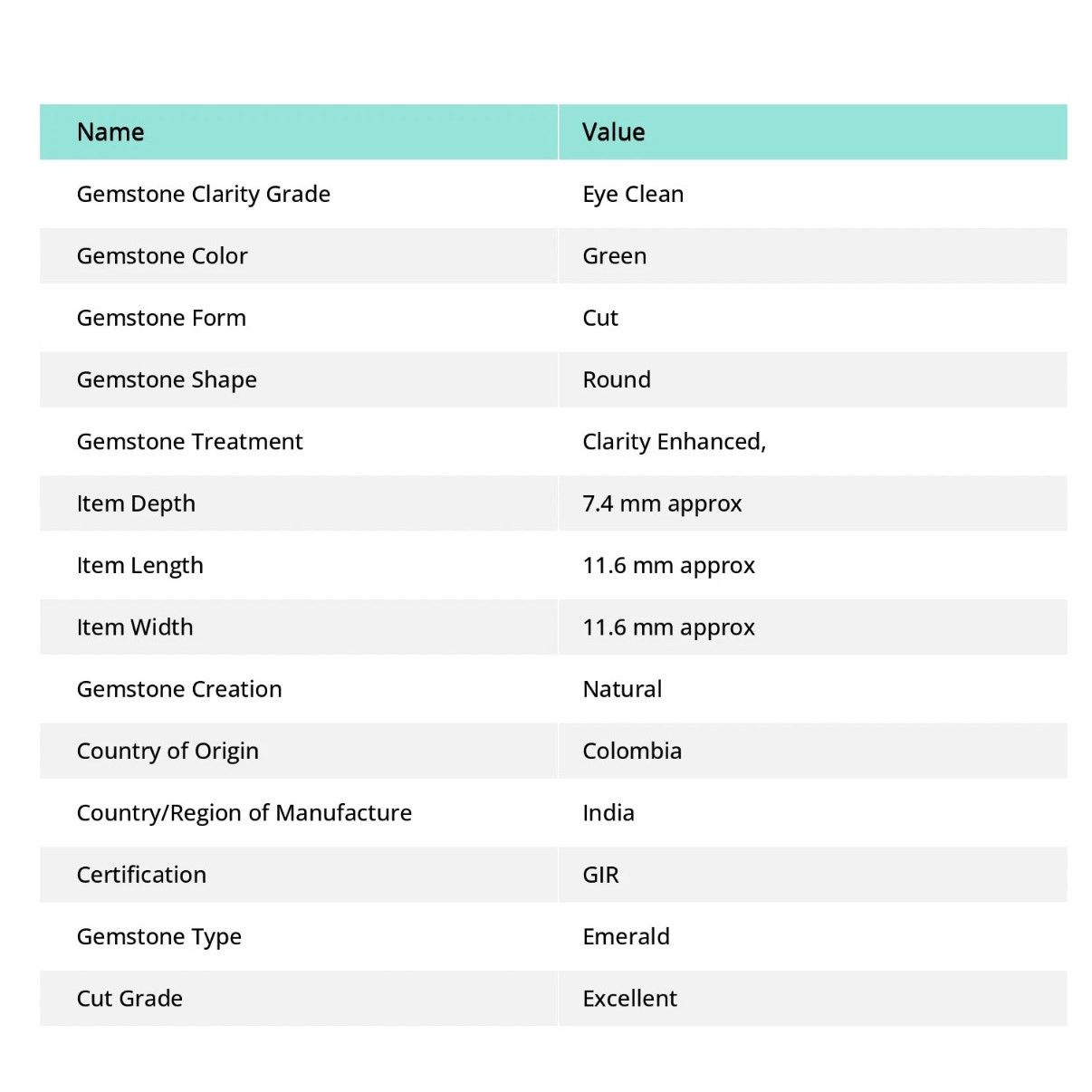Select the Clarity Enhanced treatment value

point(674,442)
